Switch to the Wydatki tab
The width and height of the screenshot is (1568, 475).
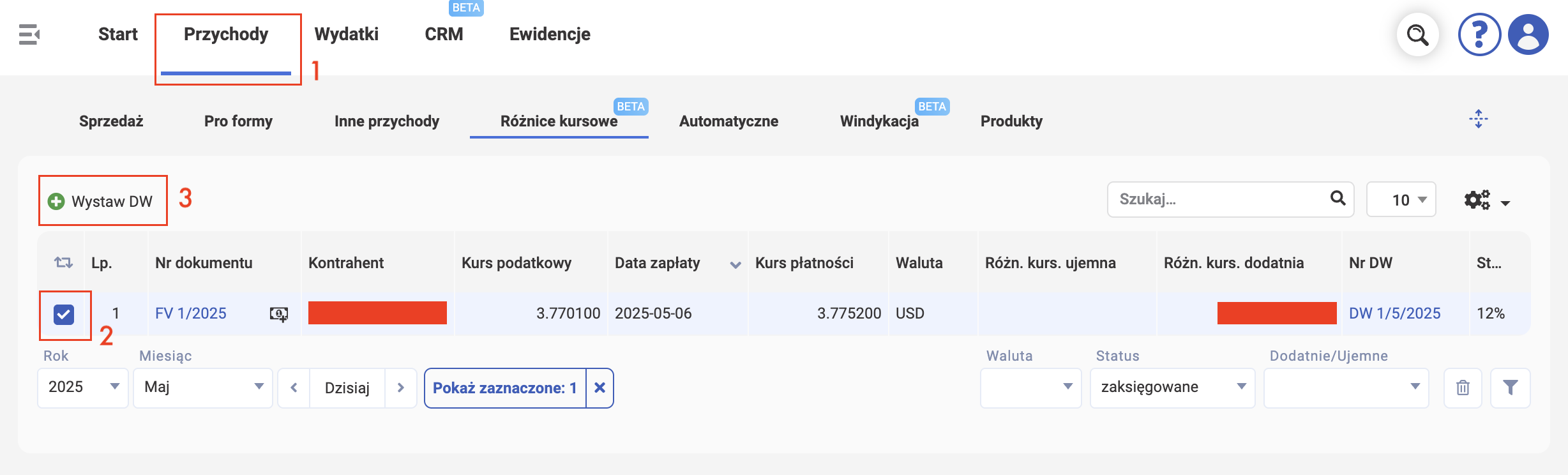click(347, 34)
